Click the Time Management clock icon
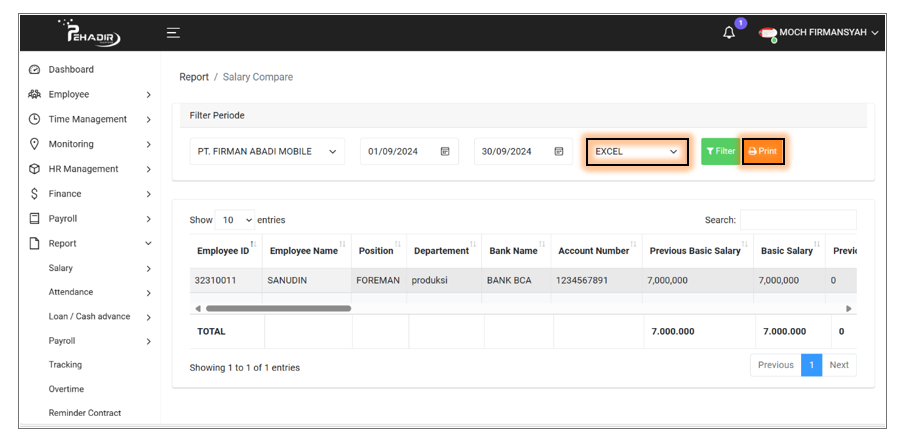This screenshot has height=438, width=924. (34, 119)
